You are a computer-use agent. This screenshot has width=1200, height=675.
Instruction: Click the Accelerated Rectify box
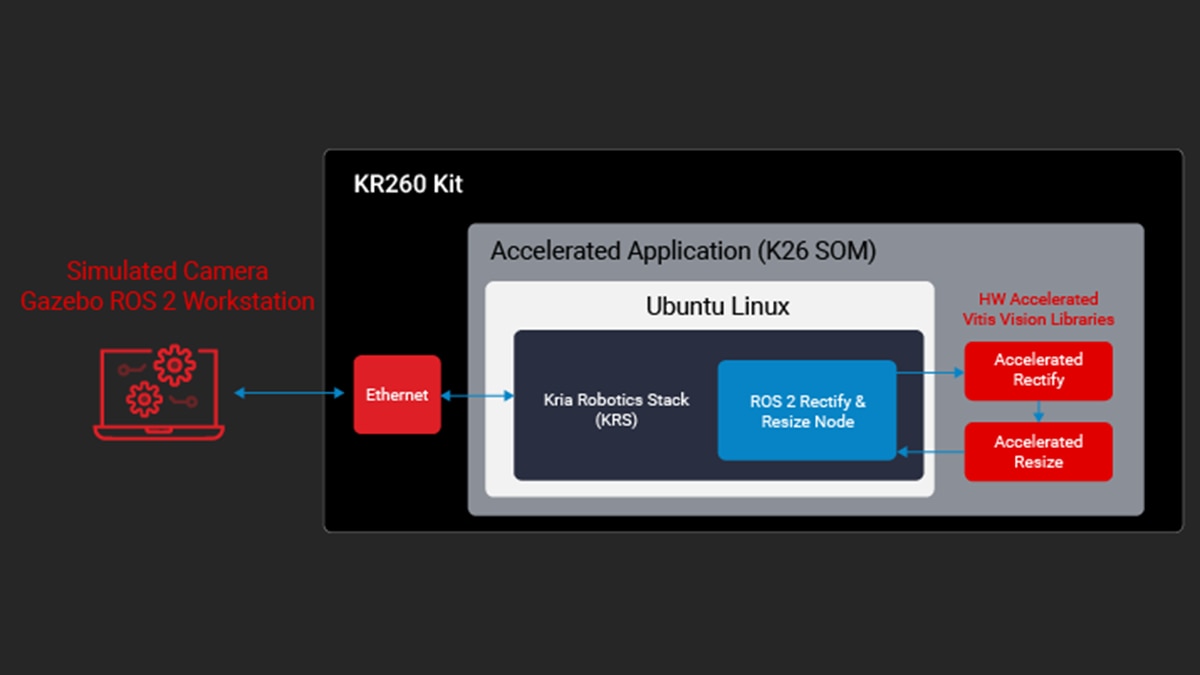click(x=1038, y=370)
